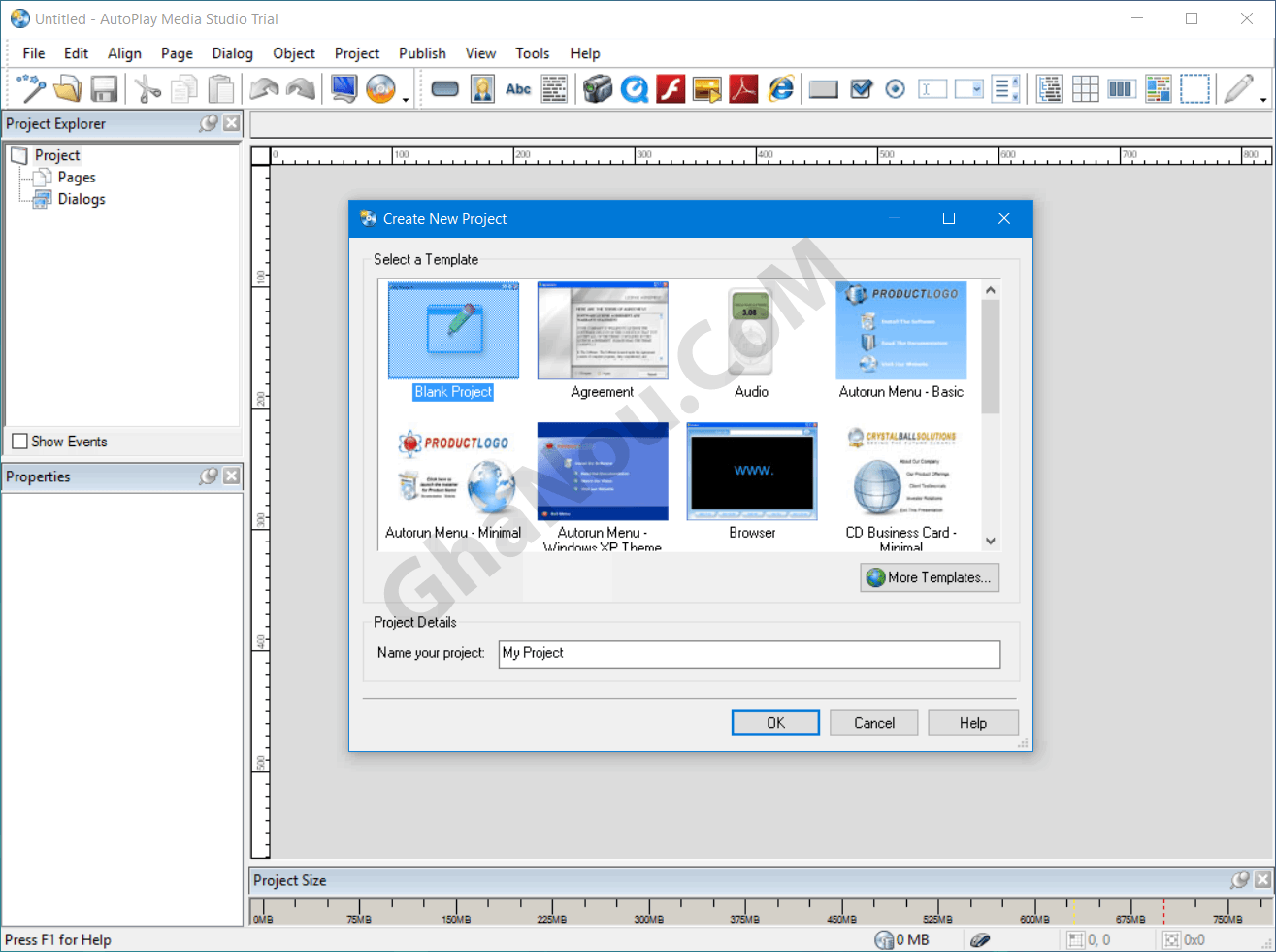Insert an xButton object (gray rectangle)
Image resolution: width=1276 pixels, height=952 pixels.
(x=823, y=89)
